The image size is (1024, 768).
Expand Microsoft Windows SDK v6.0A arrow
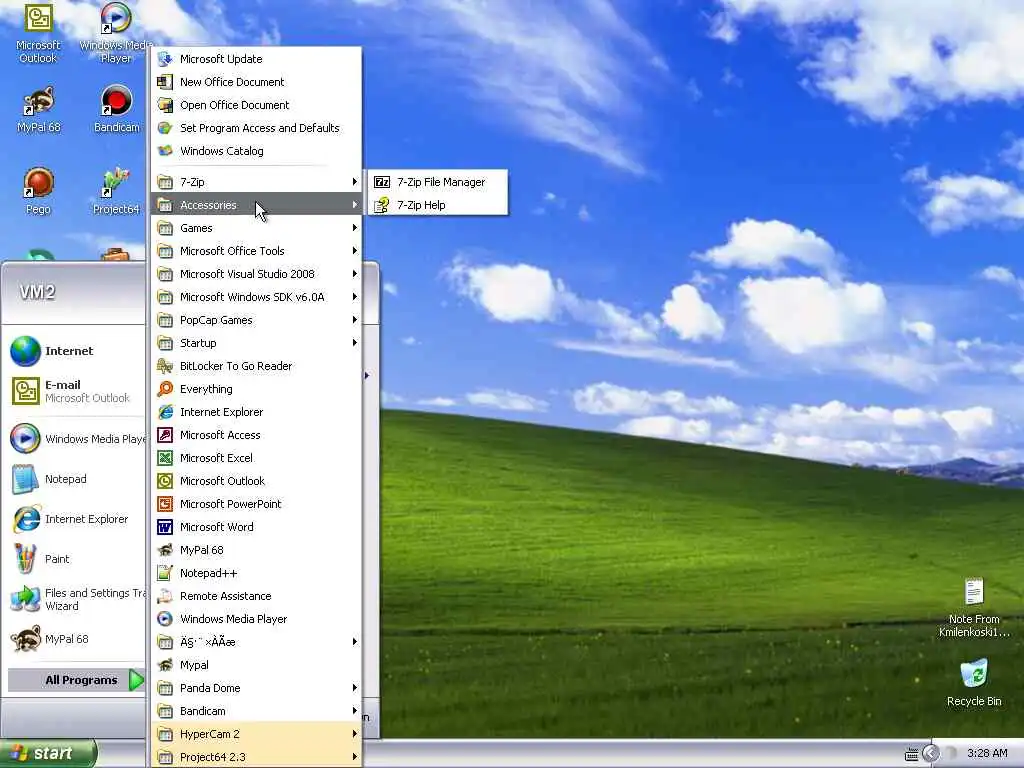(x=355, y=296)
